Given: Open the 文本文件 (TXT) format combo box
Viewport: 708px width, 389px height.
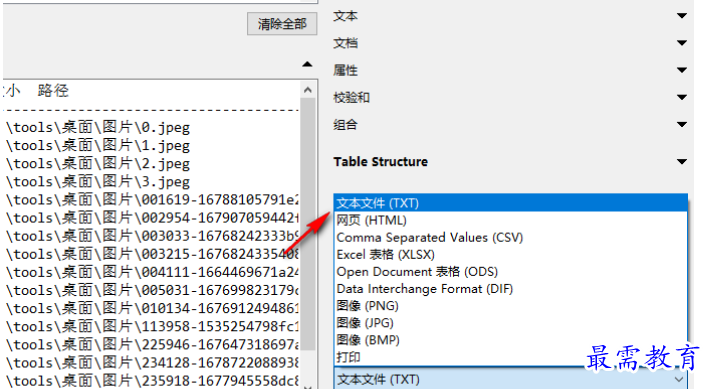Looking at the screenshot, I should click(510, 379).
